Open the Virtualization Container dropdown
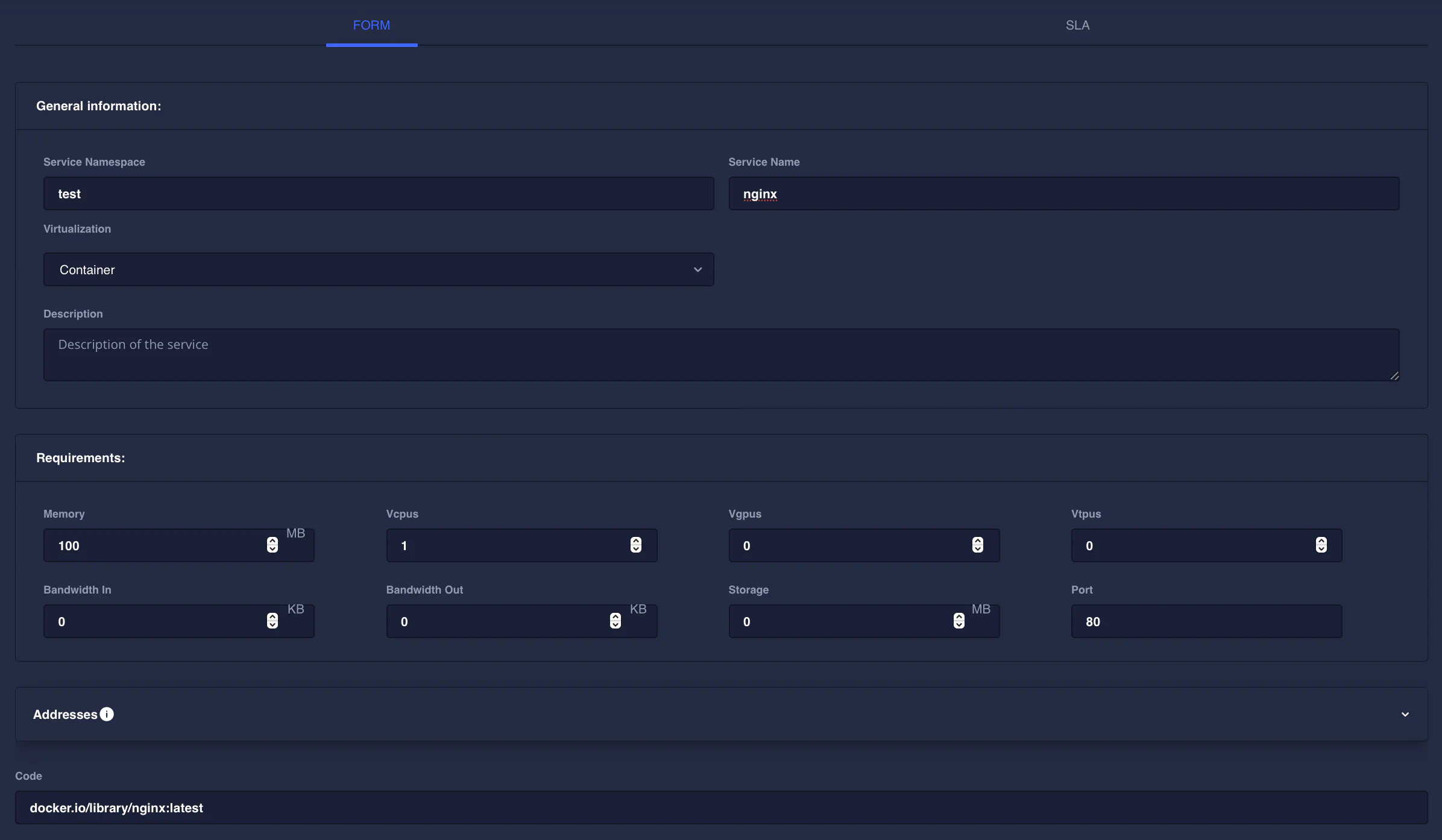 (x=378, y=269)
